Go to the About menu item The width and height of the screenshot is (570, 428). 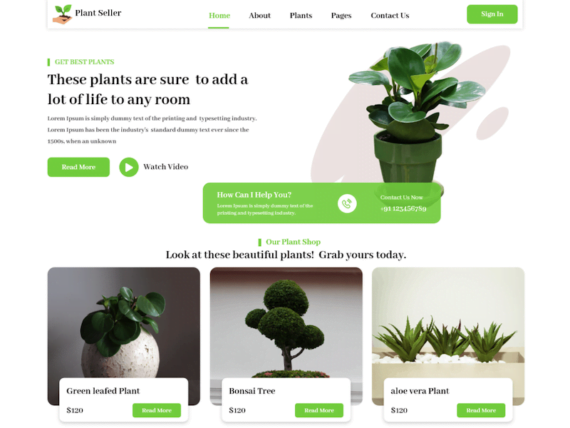[260, 15]
